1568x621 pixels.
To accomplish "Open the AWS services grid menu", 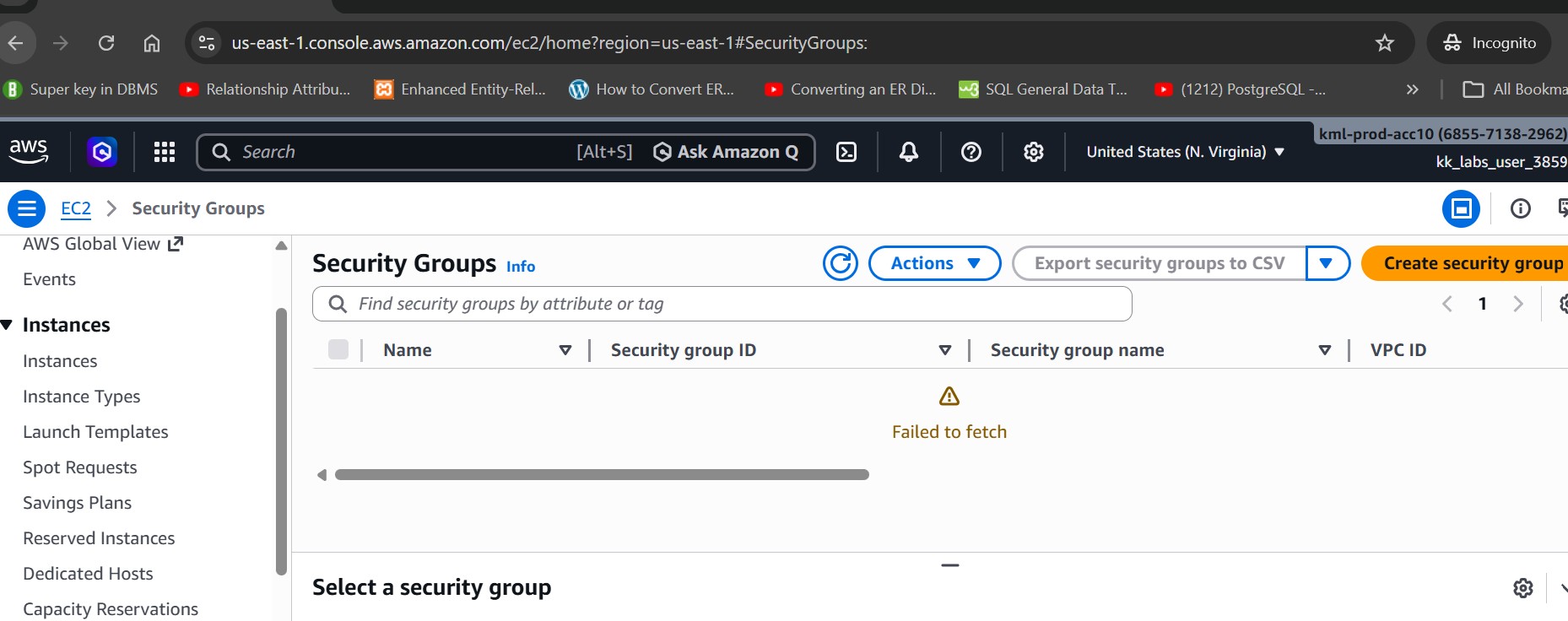I will pyautogui.click(x=165, y=152).
